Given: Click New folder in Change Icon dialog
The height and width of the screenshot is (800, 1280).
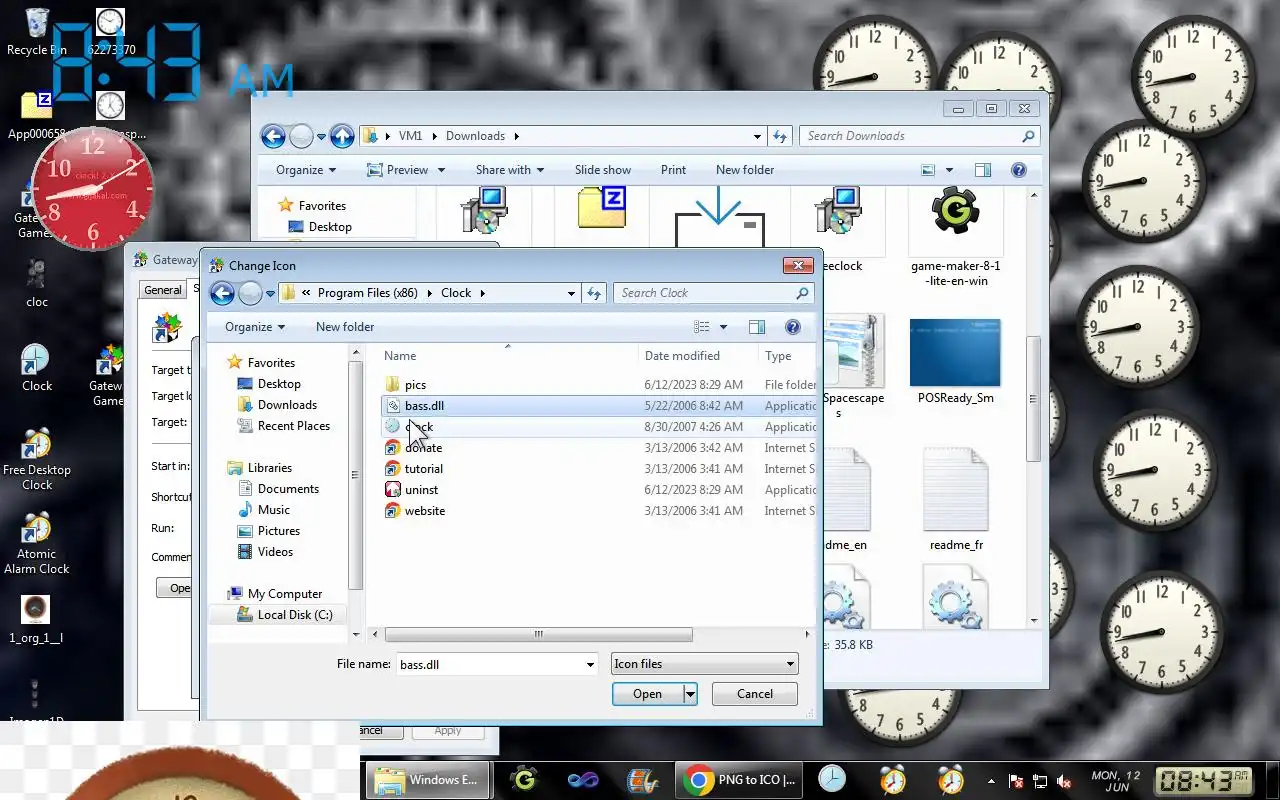Looking at the screenshot, I should coord(345,327).
